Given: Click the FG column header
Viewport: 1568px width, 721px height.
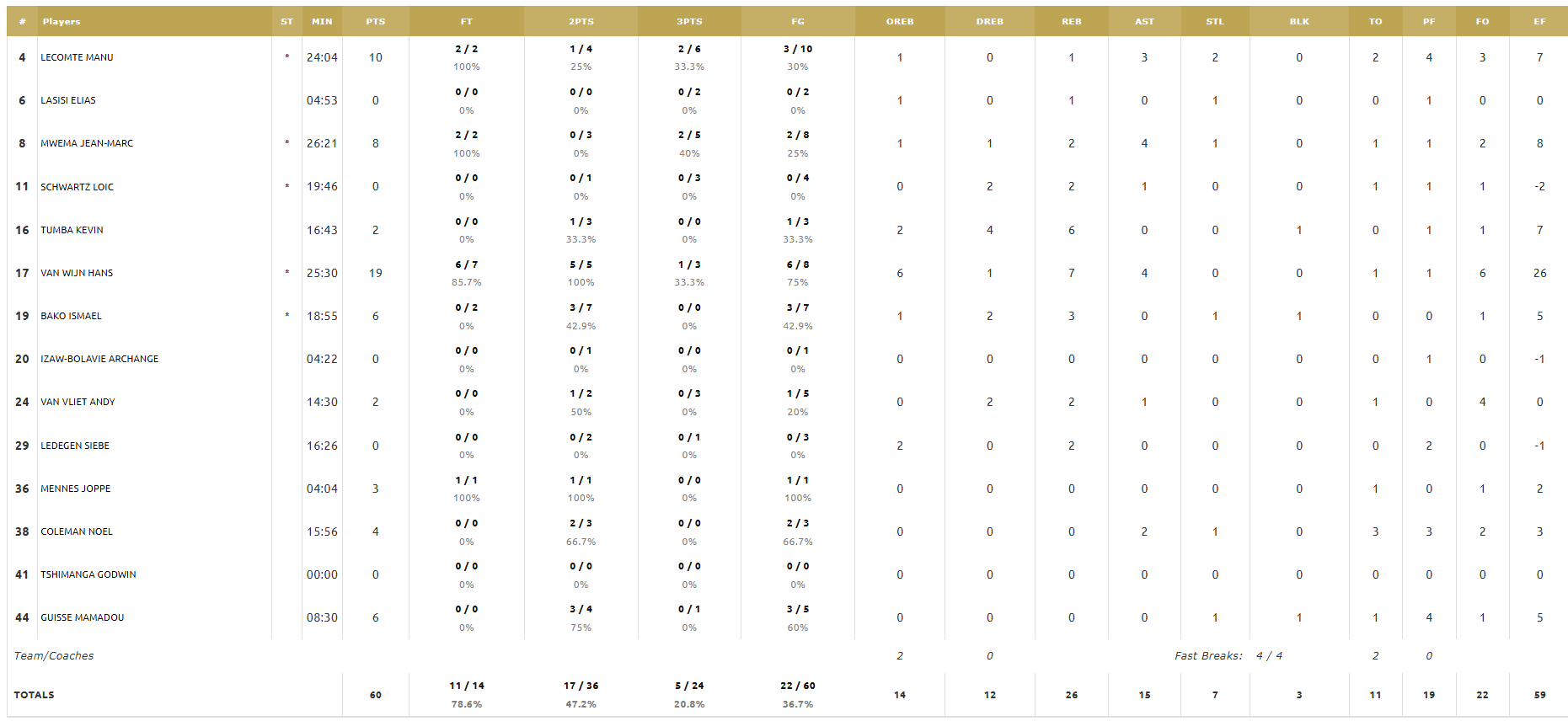Looking at the screenshot, I should click(x=798, y=22).
